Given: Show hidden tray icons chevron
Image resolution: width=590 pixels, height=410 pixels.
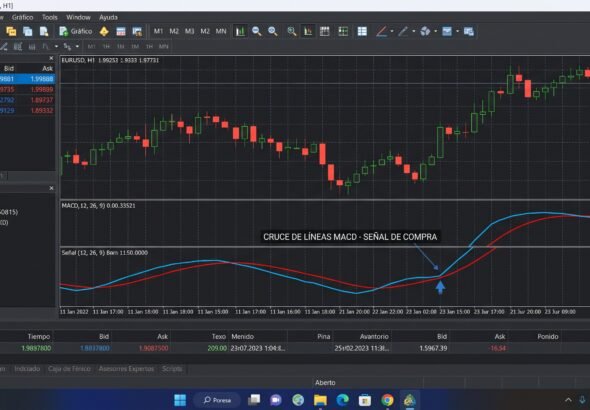Looking at the screenshot, I should click(568, 400).
